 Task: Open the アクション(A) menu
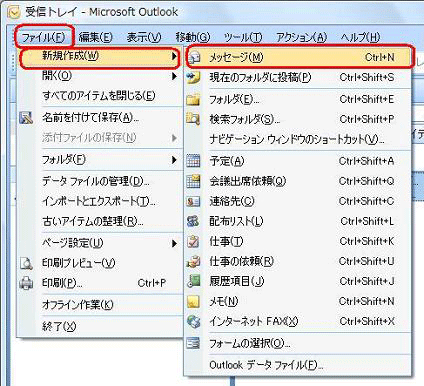(302, 37)
